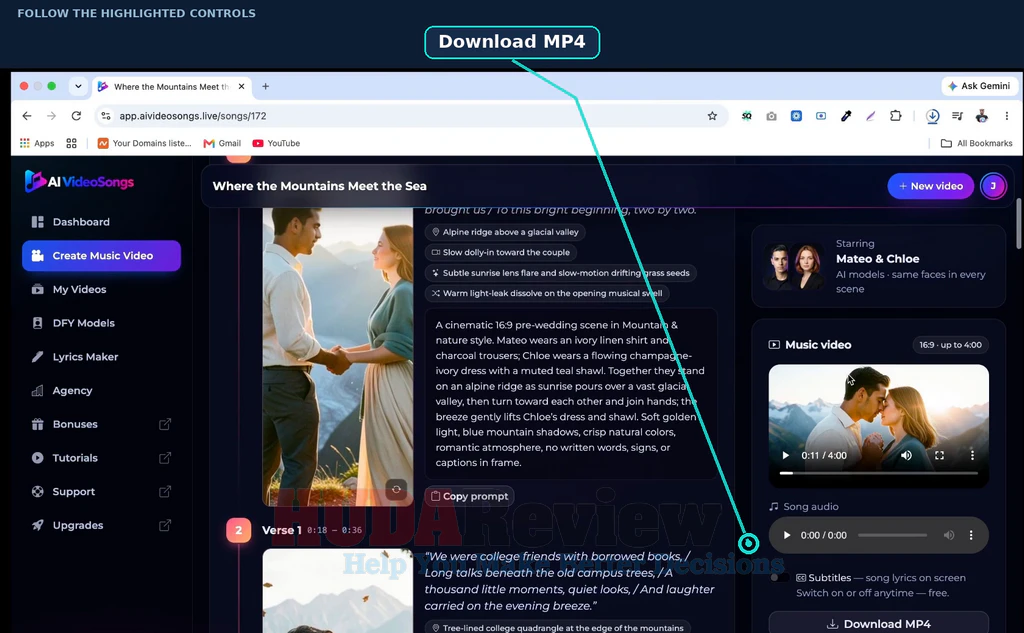Screen dimensions: 1024x633
Task: Open YouTube bookmark
Action: click(x=276, y=143)
